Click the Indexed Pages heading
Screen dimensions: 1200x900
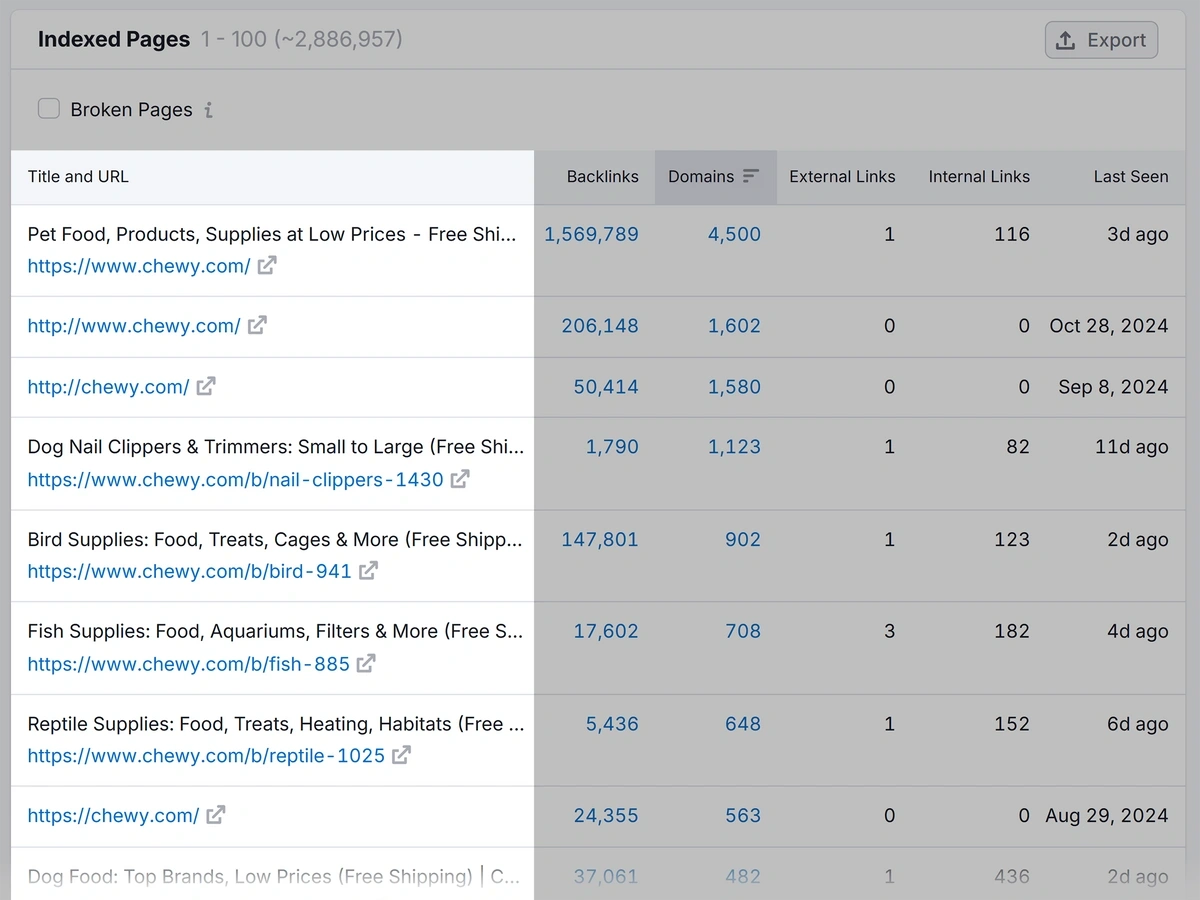[114, 39]
